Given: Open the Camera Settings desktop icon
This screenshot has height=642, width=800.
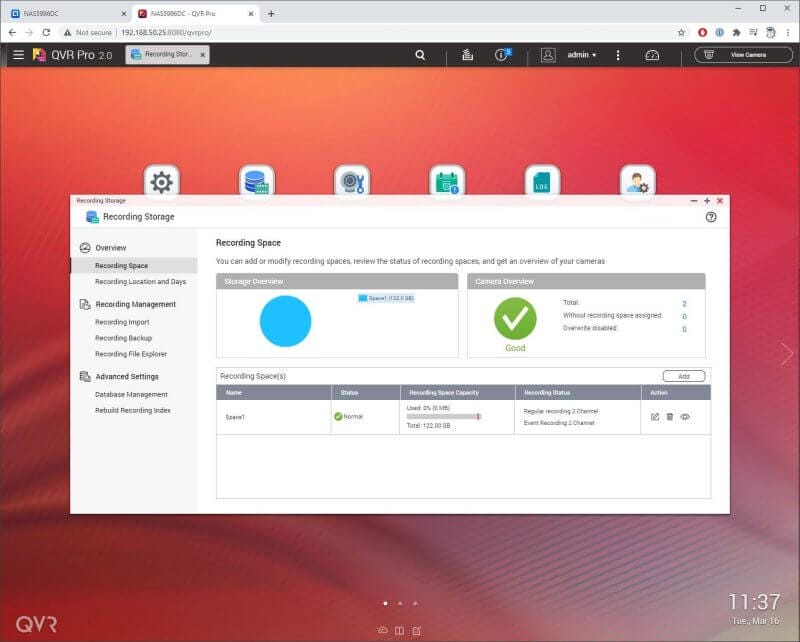Looking at the screenshot, I should (351, 182).
